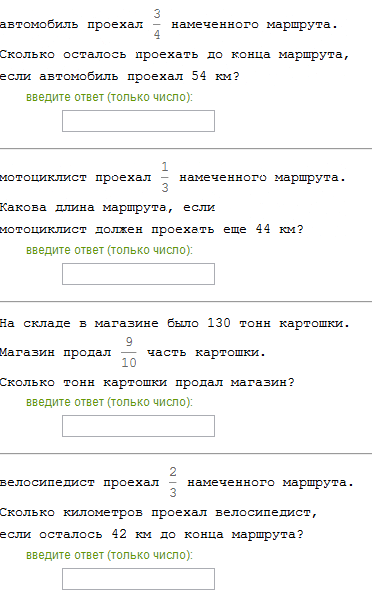Click the fraction 9/10 in the potato problem
The height and width of the screenshot is (596, 372).
(x=129, y=352)
